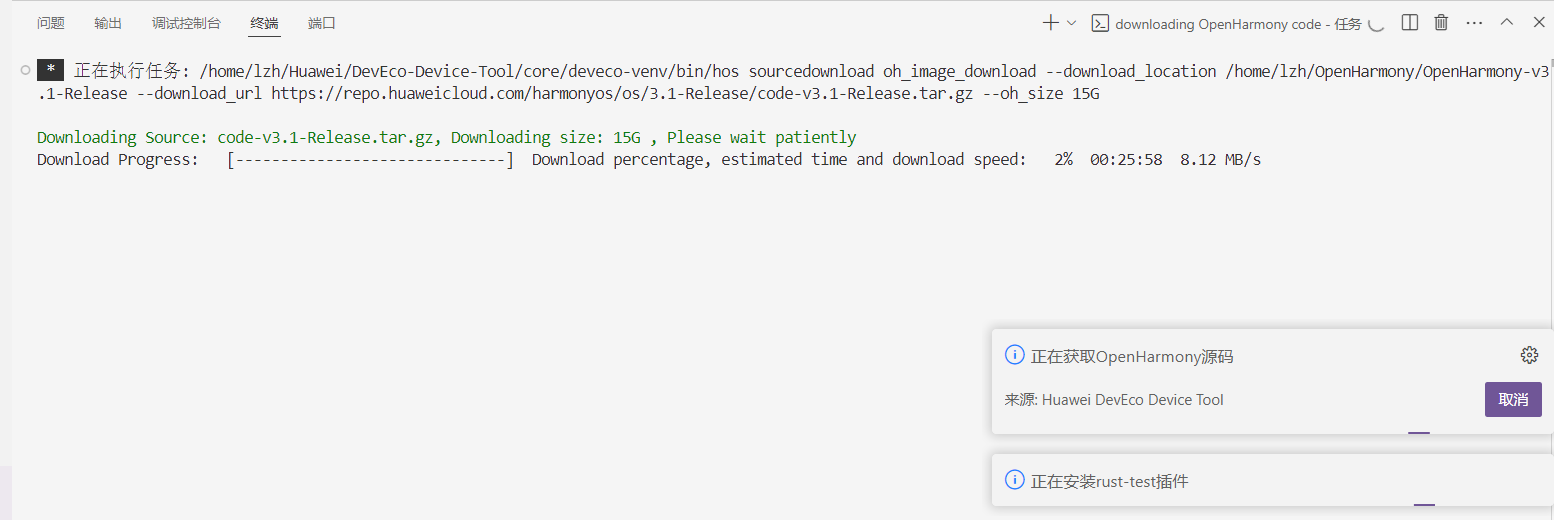
Task: Select the 终端 tab
Action: point(265,23)
